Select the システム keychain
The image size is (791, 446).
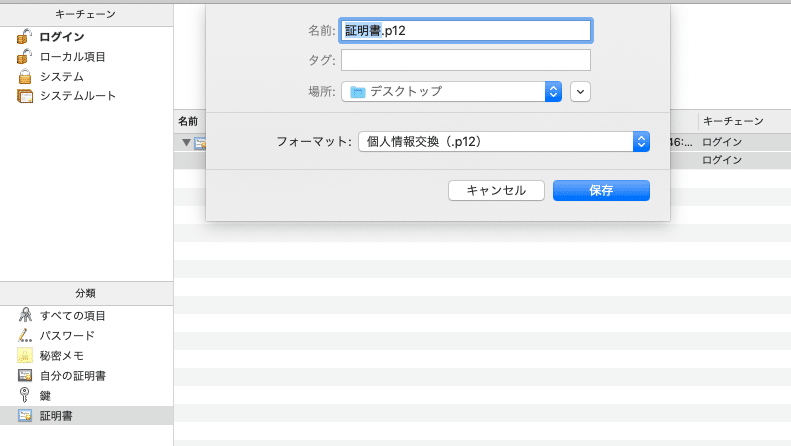86,77
